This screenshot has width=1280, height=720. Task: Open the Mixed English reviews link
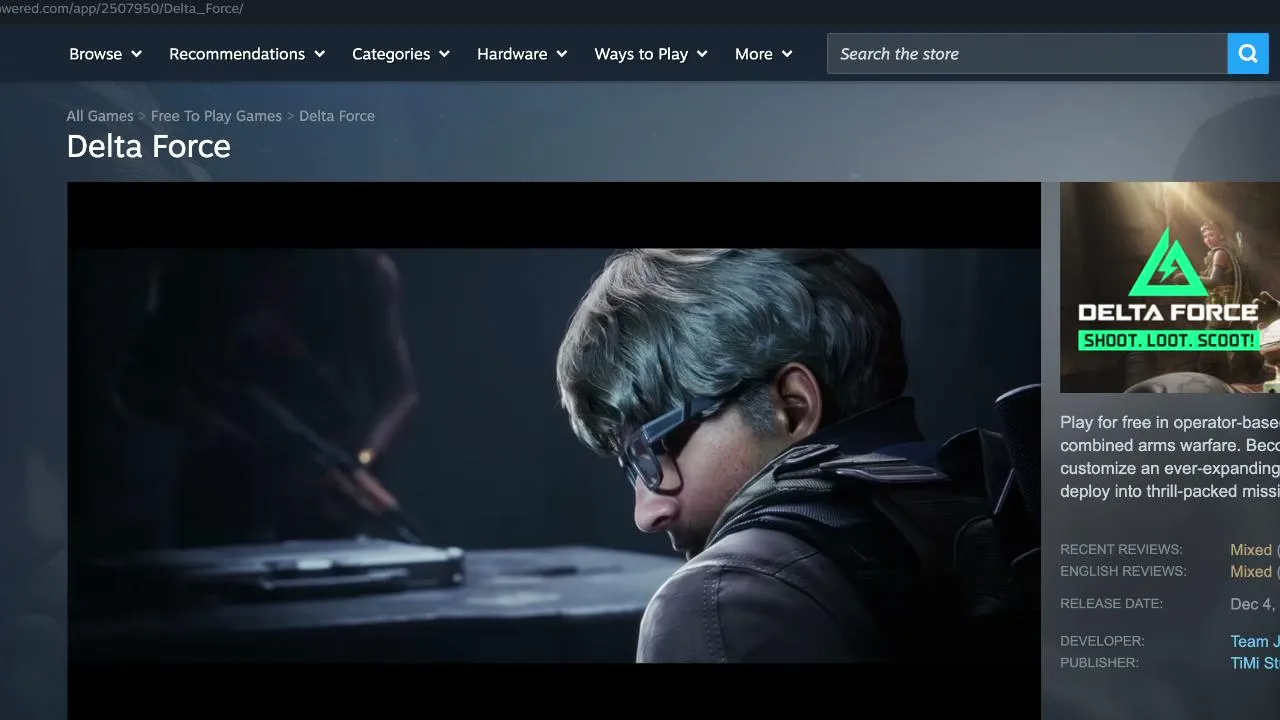pyautogui.click(x=1251, y=572)
